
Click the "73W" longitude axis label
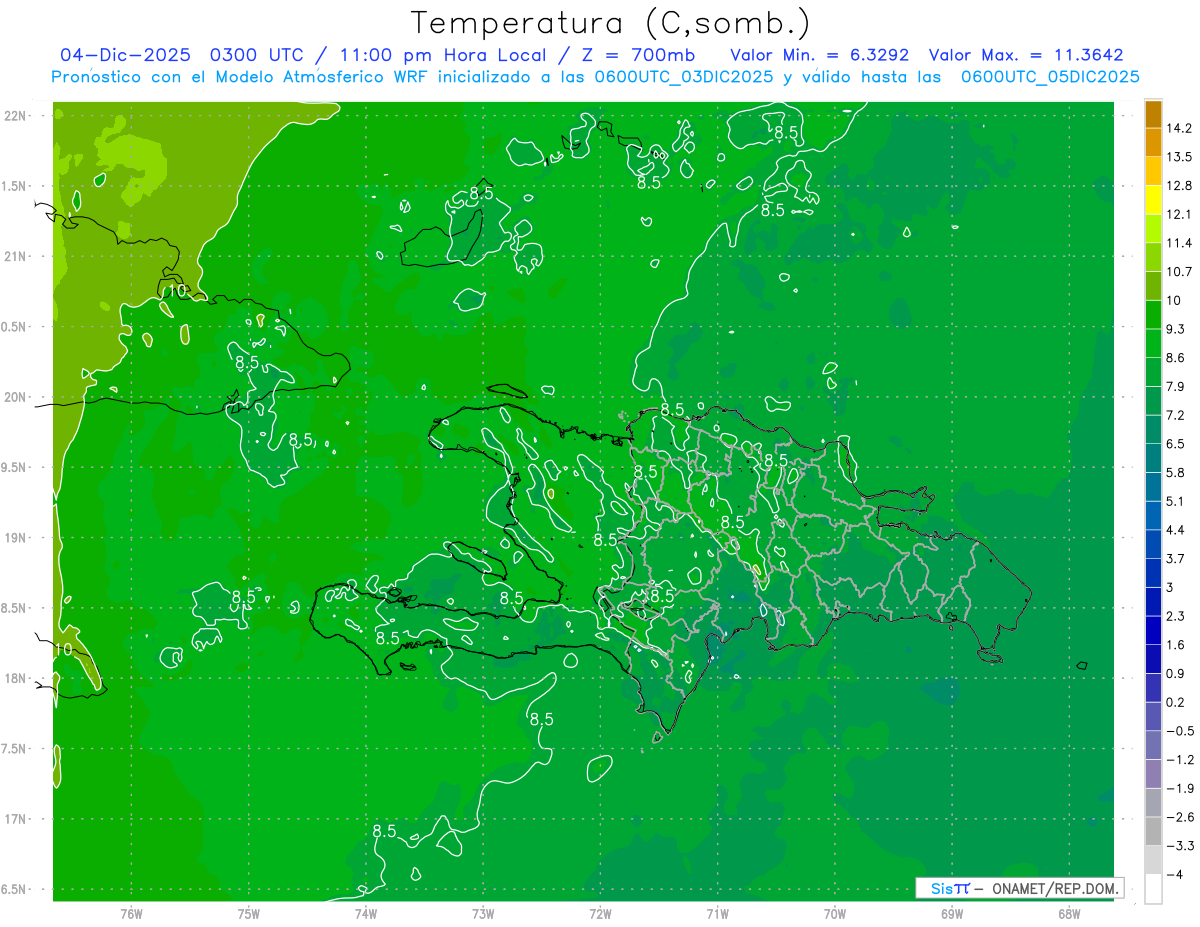point(483,913)
